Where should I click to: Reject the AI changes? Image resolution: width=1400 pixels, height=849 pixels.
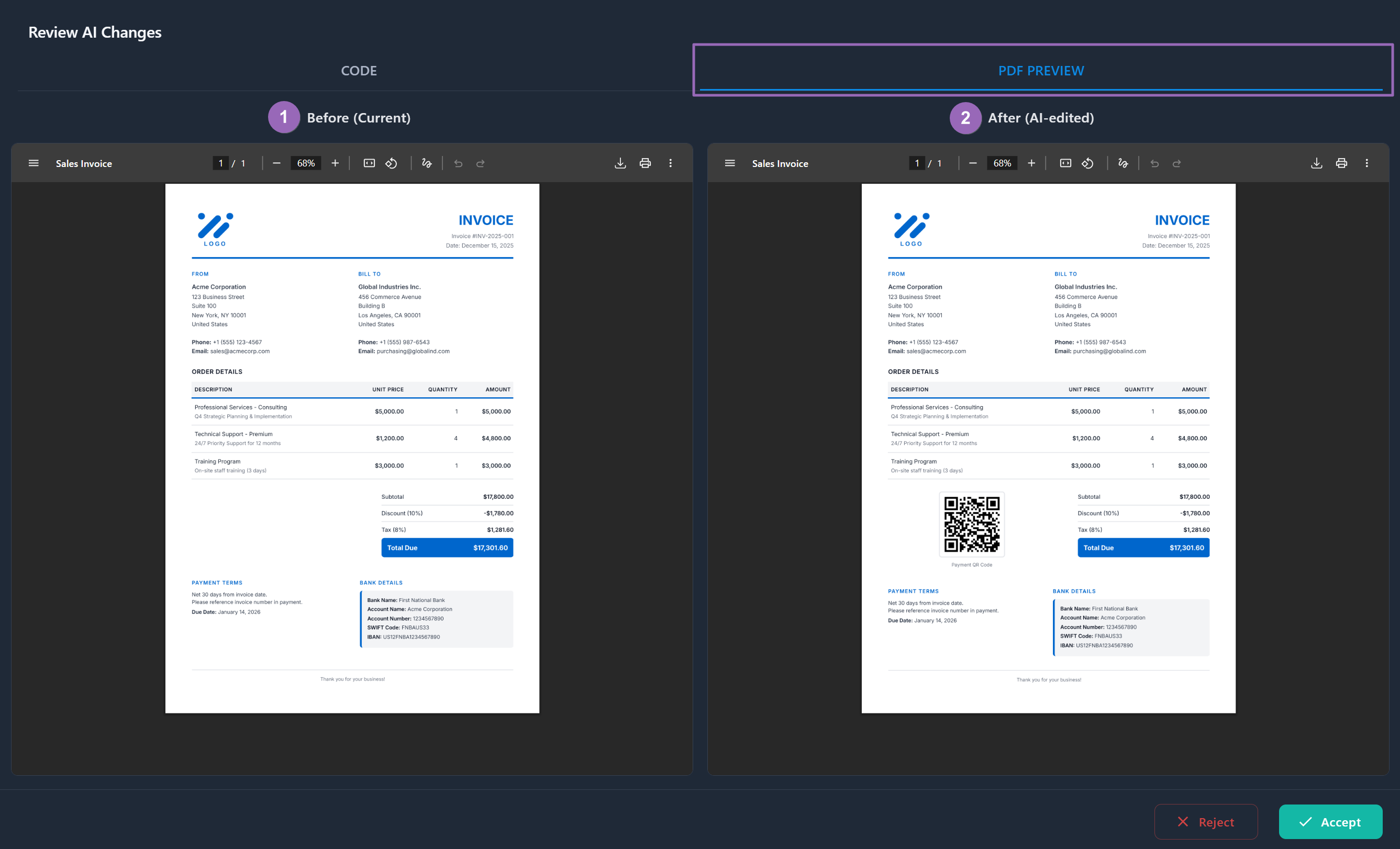pos(1206,822)
